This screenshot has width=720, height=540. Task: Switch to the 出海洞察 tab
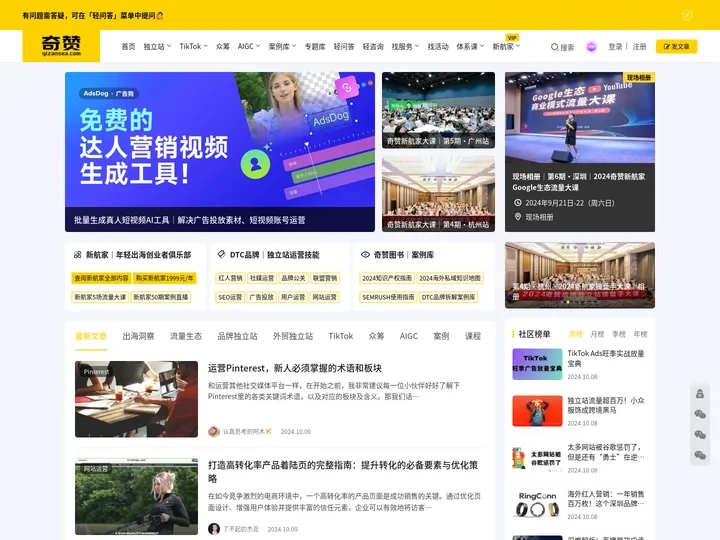click(138, 336)
